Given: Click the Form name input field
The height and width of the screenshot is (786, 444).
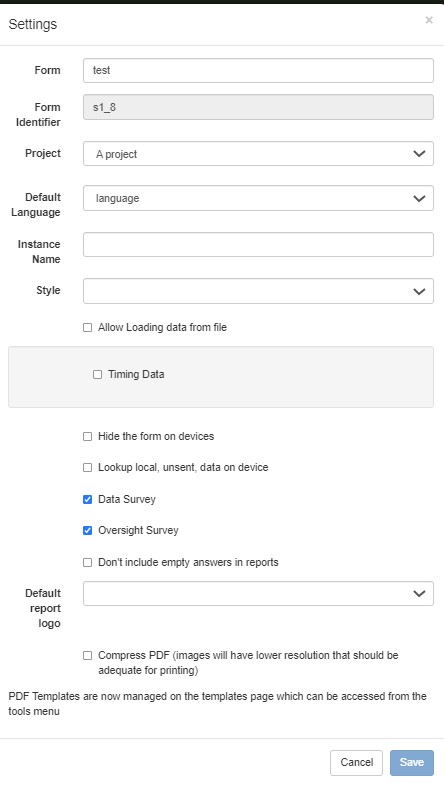Looking at the screenshot, I should point(258,70).
